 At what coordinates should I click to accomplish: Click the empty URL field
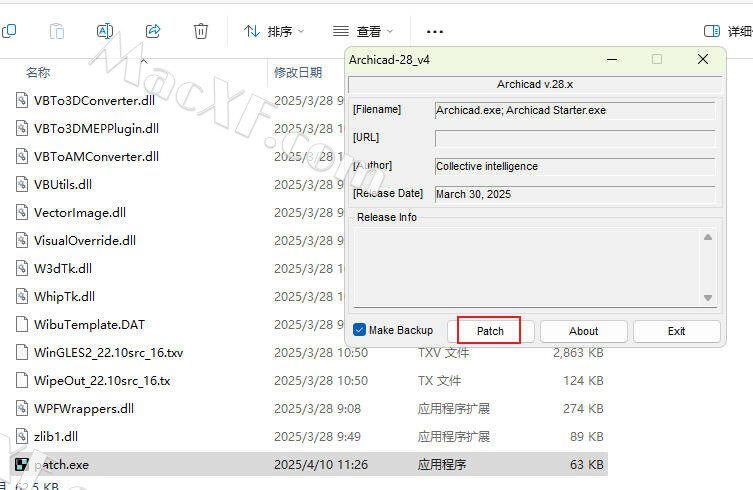[575, 138]
